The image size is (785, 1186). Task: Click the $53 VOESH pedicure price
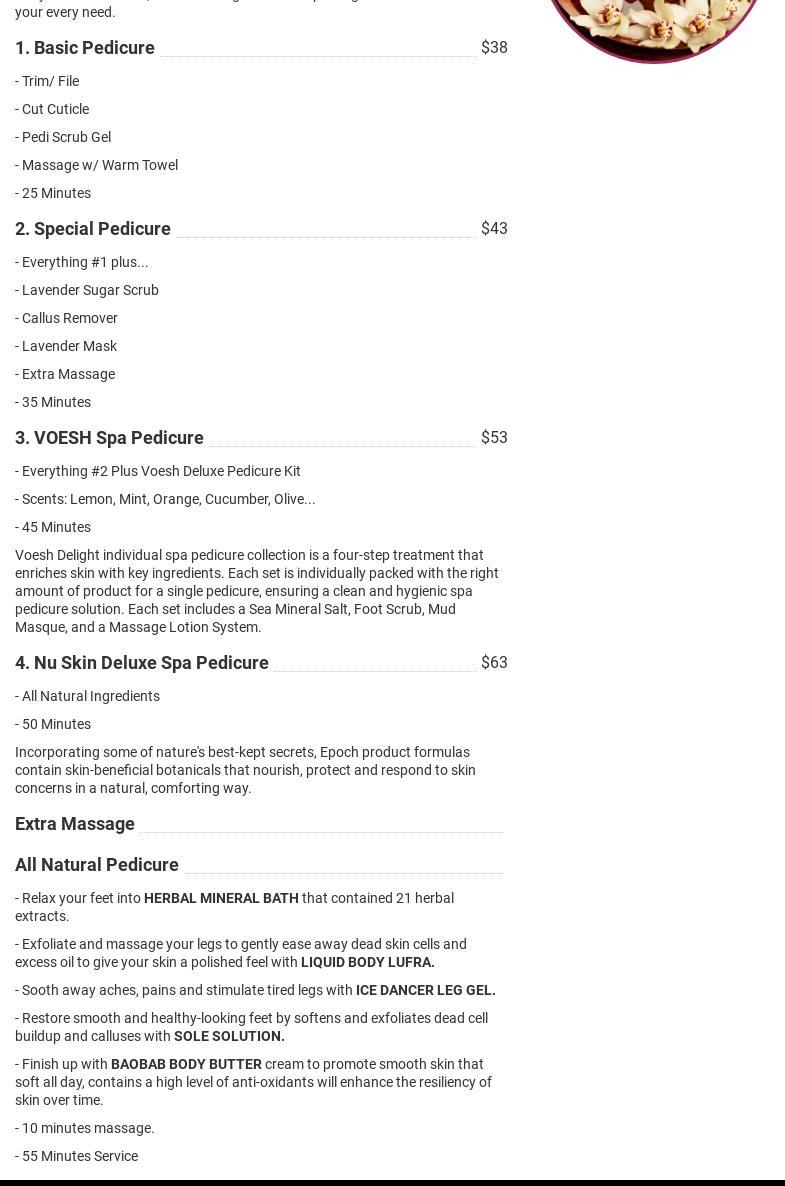494,438
